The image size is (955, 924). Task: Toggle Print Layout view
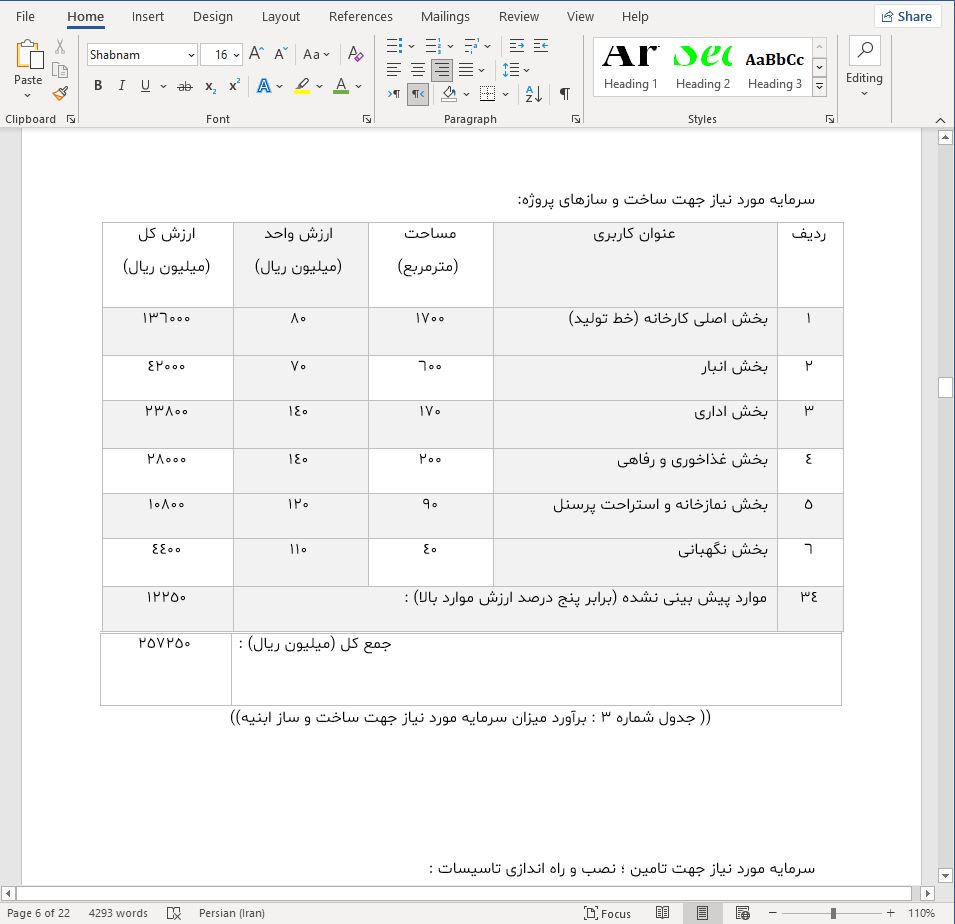point(702,913)
